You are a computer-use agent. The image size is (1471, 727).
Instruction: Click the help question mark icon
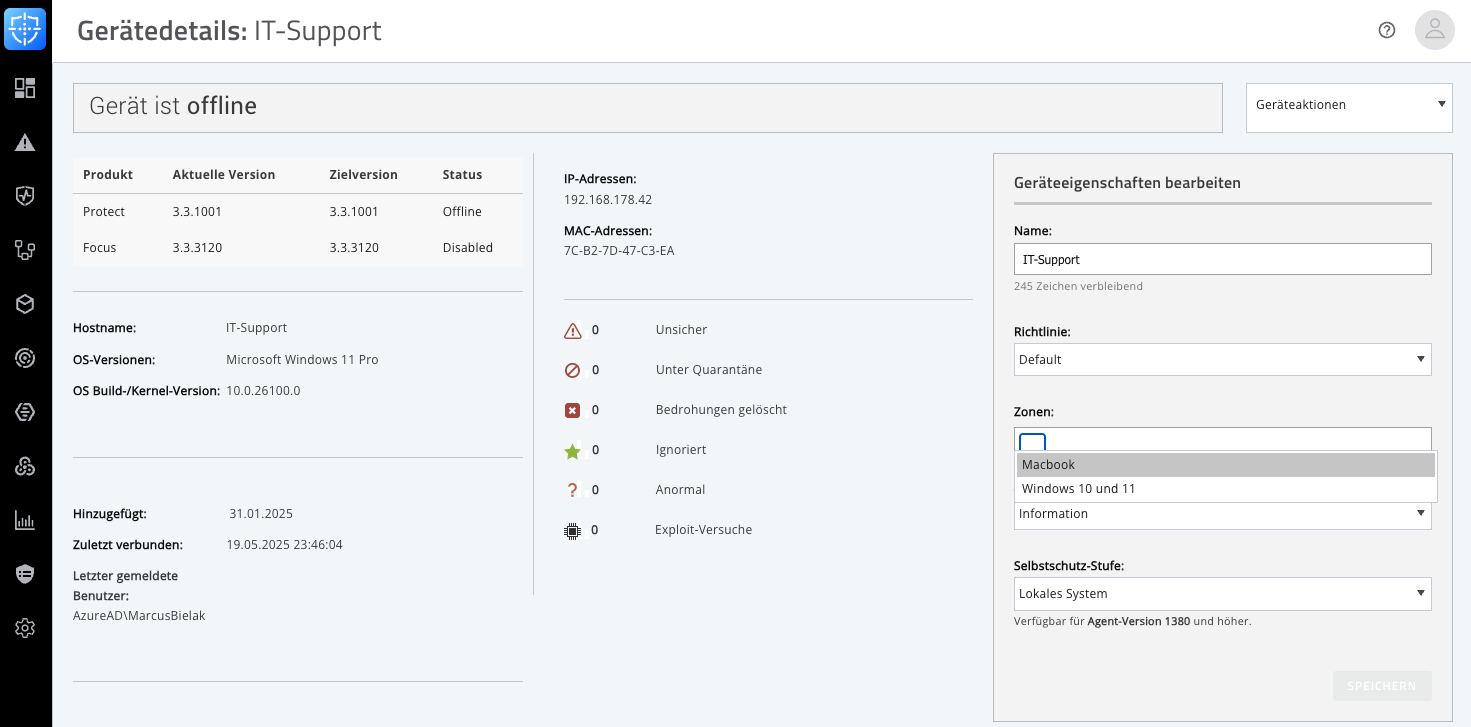coord(1386,30)
